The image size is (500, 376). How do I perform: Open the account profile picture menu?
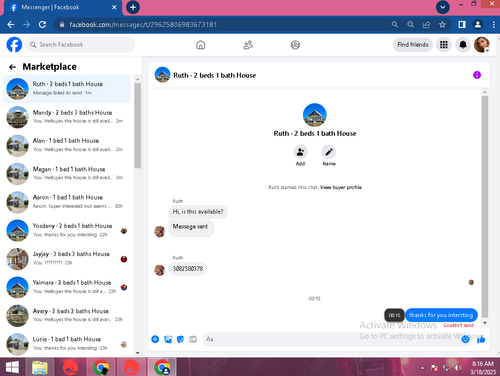coord(482,45)
